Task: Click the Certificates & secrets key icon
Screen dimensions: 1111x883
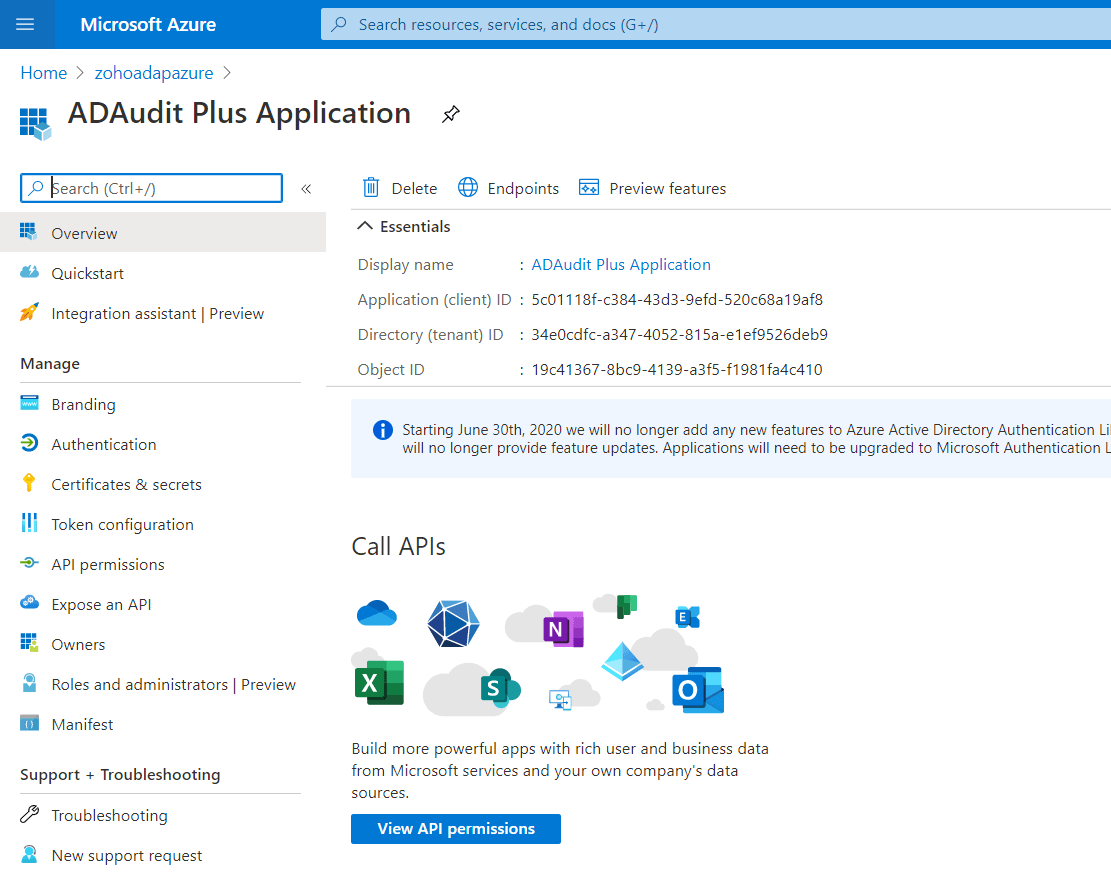Action: [x=30, y=484]
